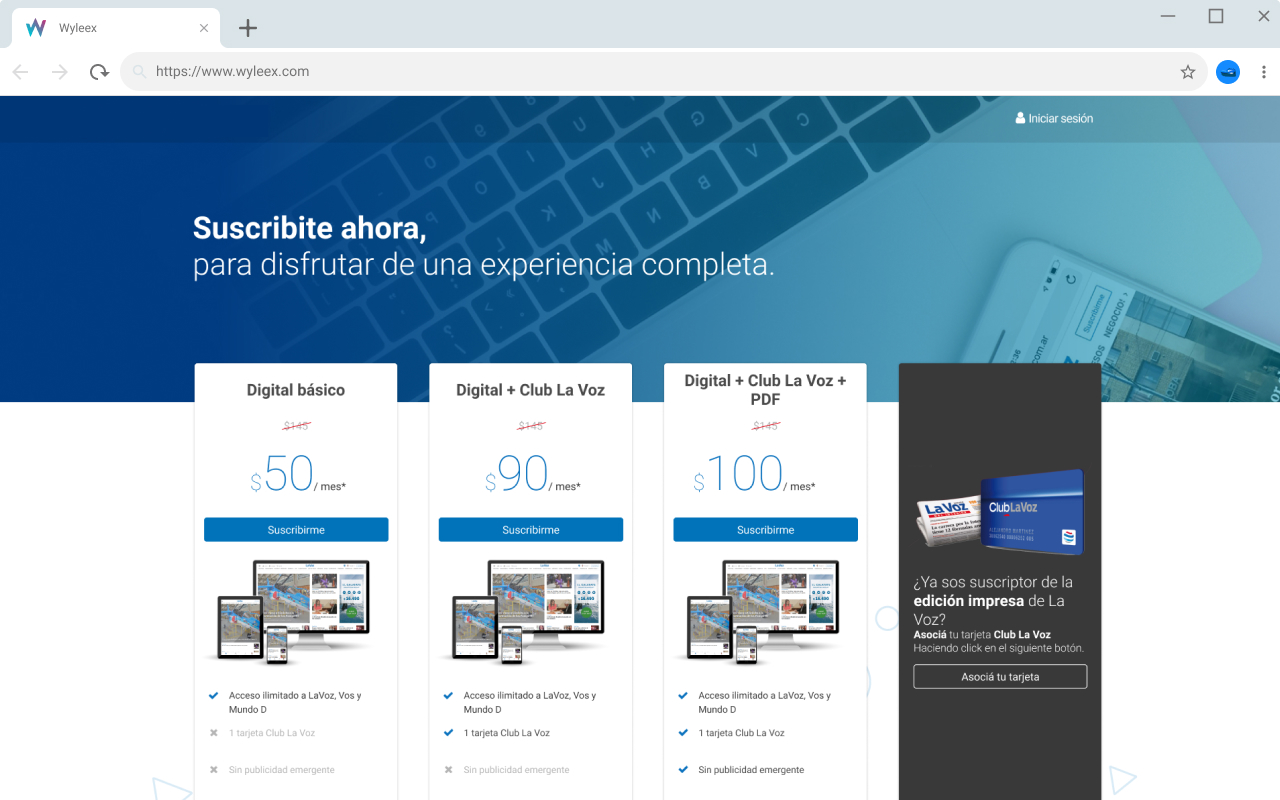Image resolution: width=1280 pixels, height=800 pixels.
Task: Click X icon beside 1 tarjeta in Digital básico
Action: 213,733
